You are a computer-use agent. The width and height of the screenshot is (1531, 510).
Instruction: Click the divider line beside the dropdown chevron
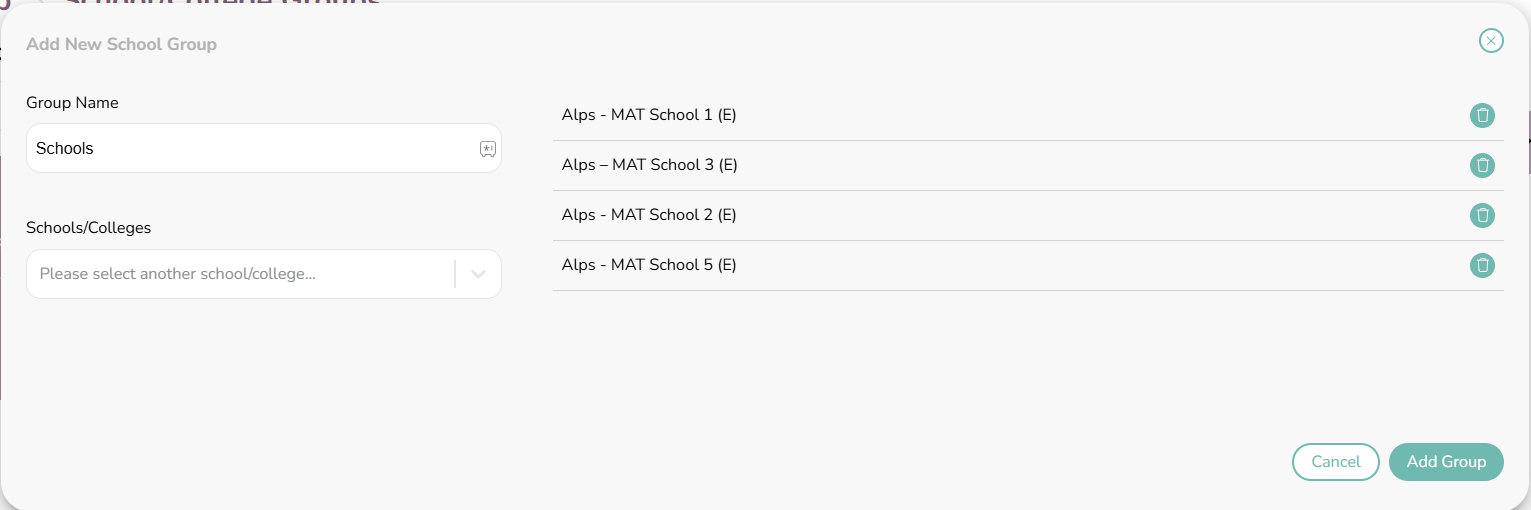point(455,274)
